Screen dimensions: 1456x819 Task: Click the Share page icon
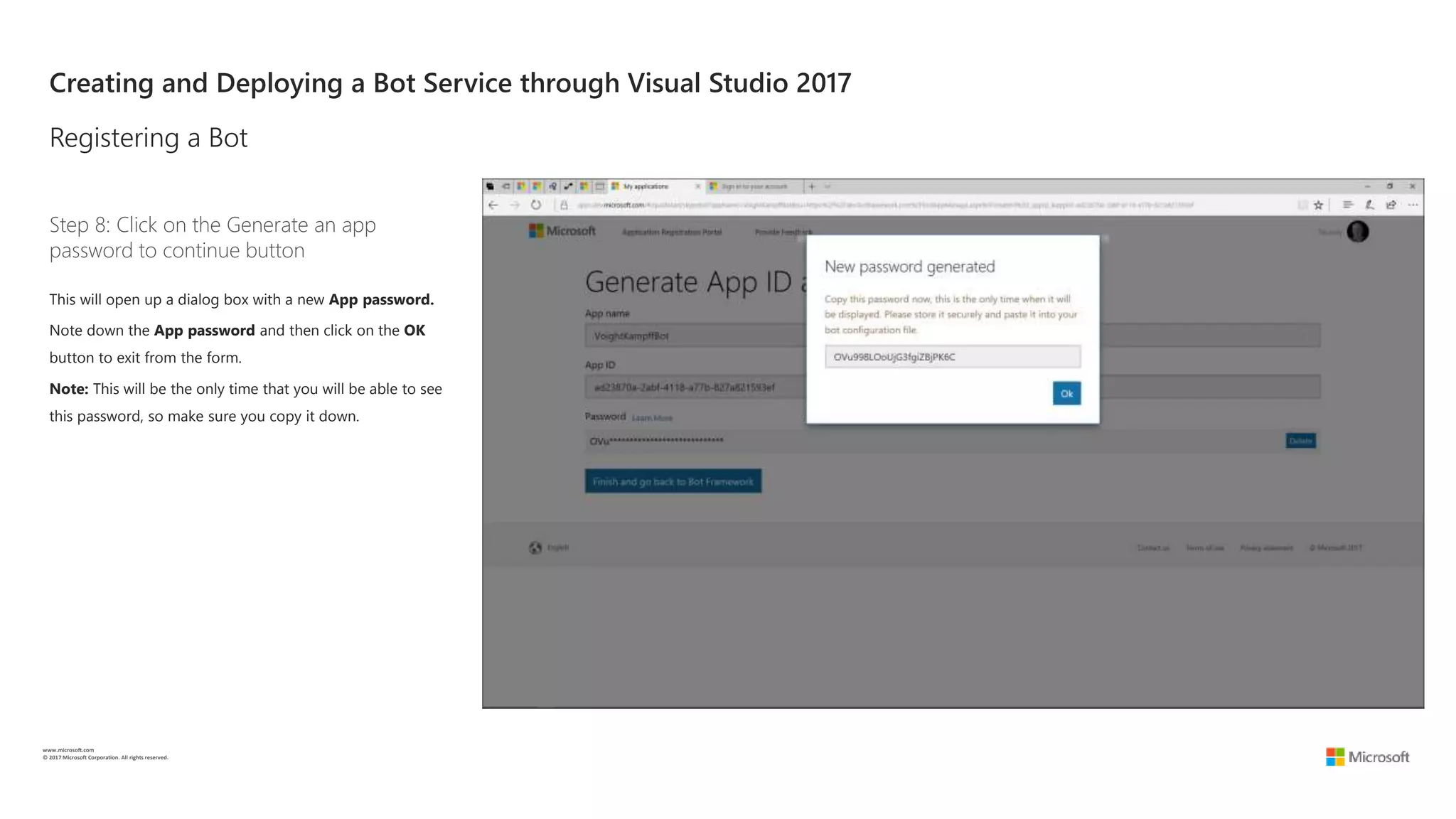pos(1391,205)
